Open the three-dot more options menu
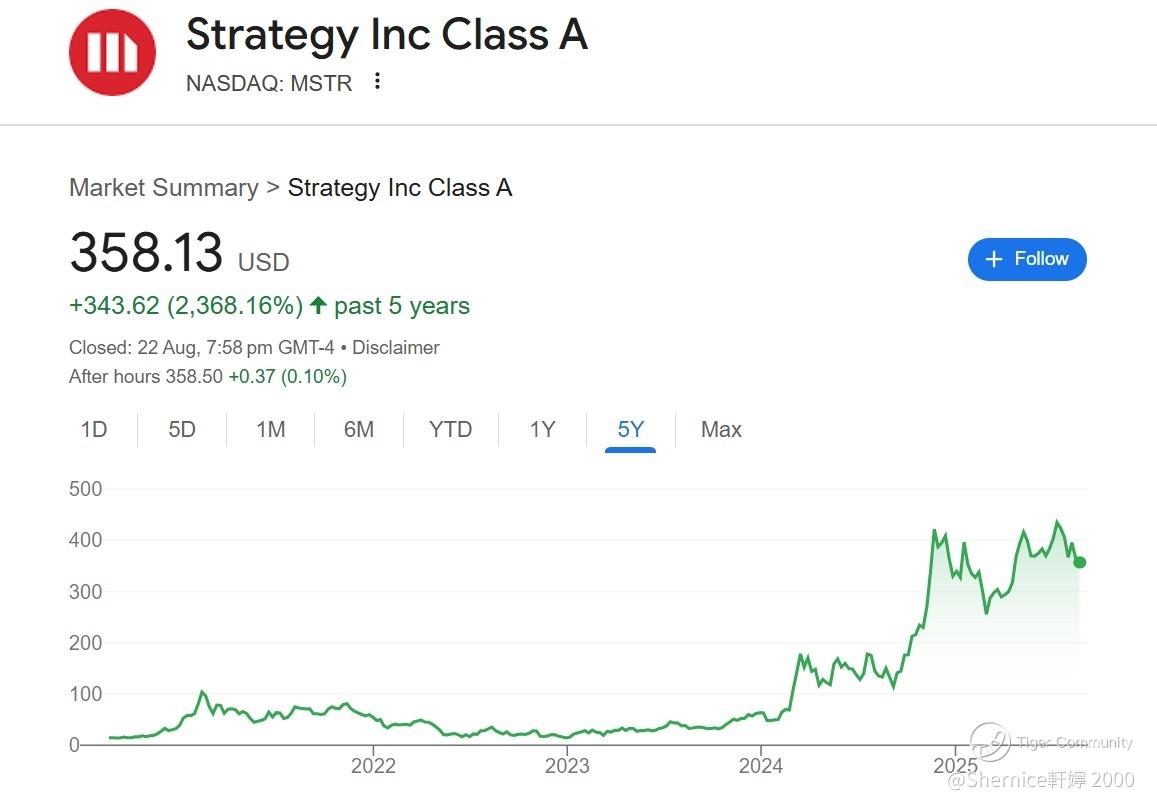This screenshot has height=806, width=1157. coord(377,82)
